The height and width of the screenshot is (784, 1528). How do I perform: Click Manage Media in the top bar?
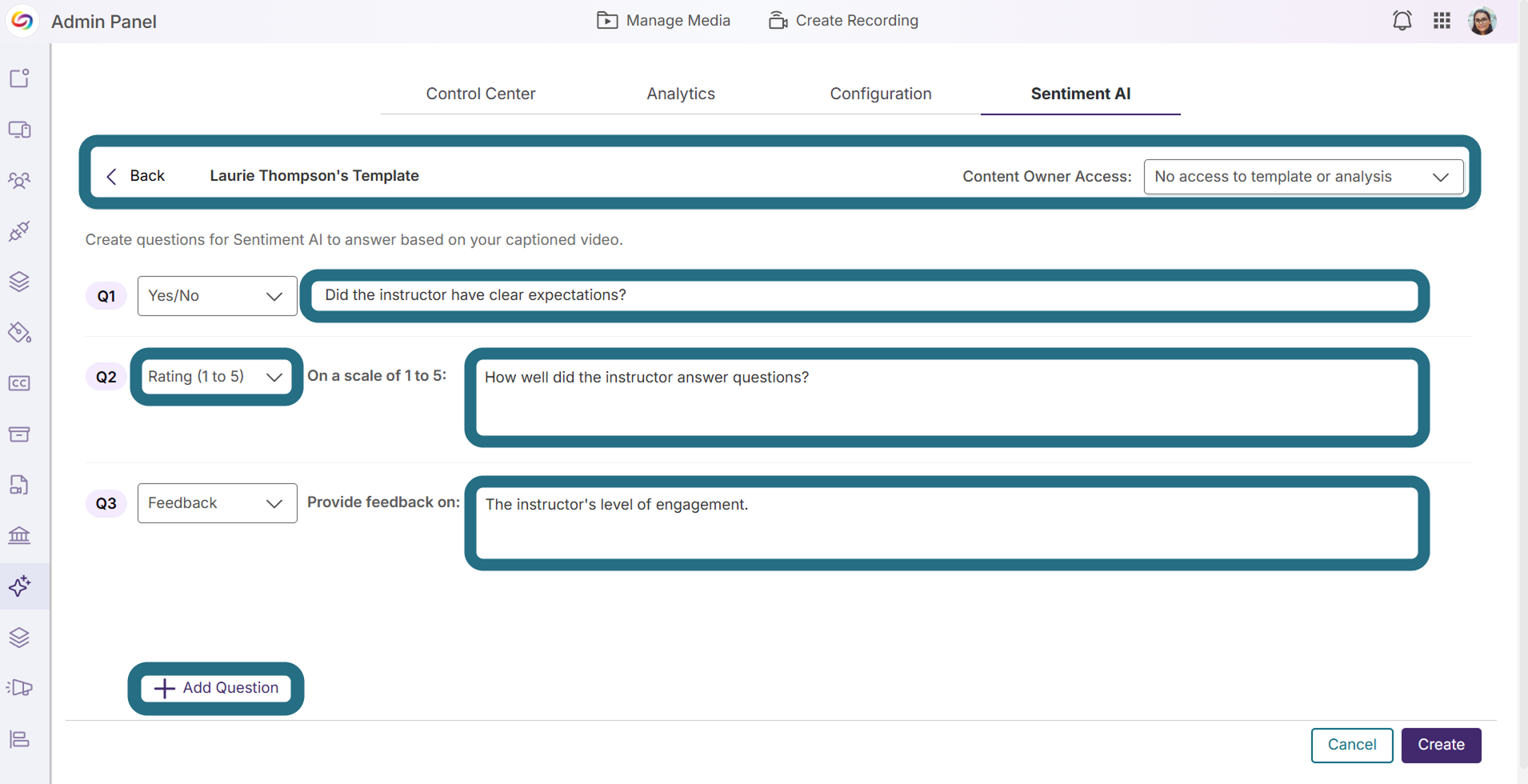pyautogui.click(x=664, y=21)
